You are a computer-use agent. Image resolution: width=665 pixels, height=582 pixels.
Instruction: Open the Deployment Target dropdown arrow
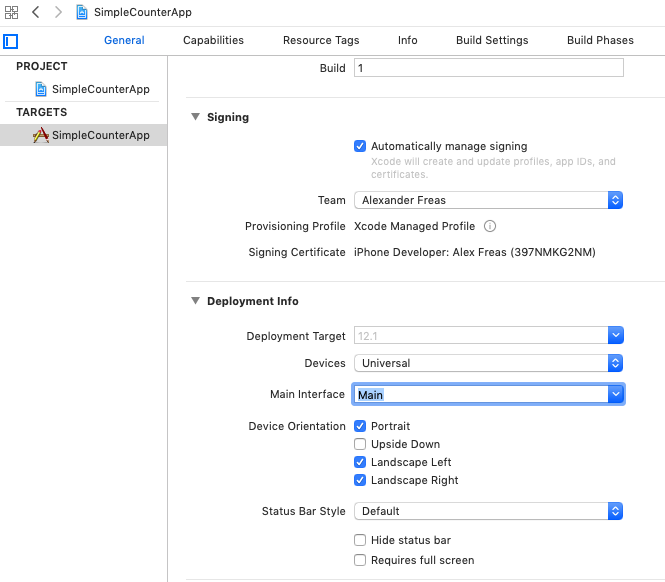[615, 336]
